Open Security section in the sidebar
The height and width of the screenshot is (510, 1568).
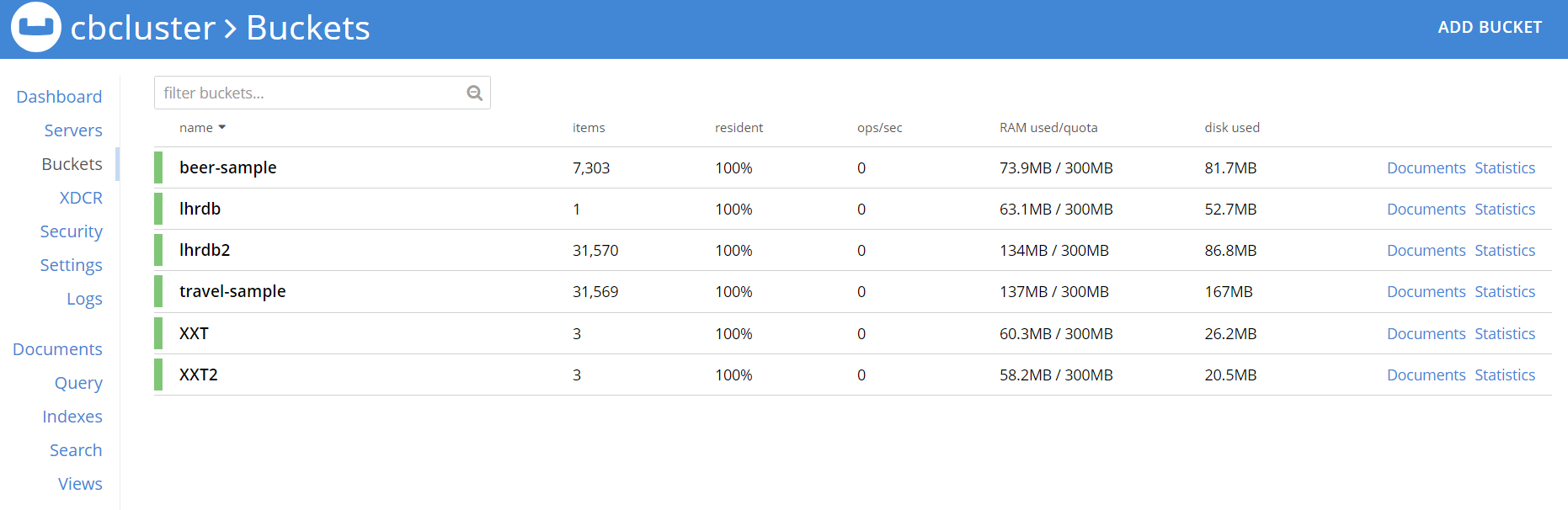click(72, 231)
